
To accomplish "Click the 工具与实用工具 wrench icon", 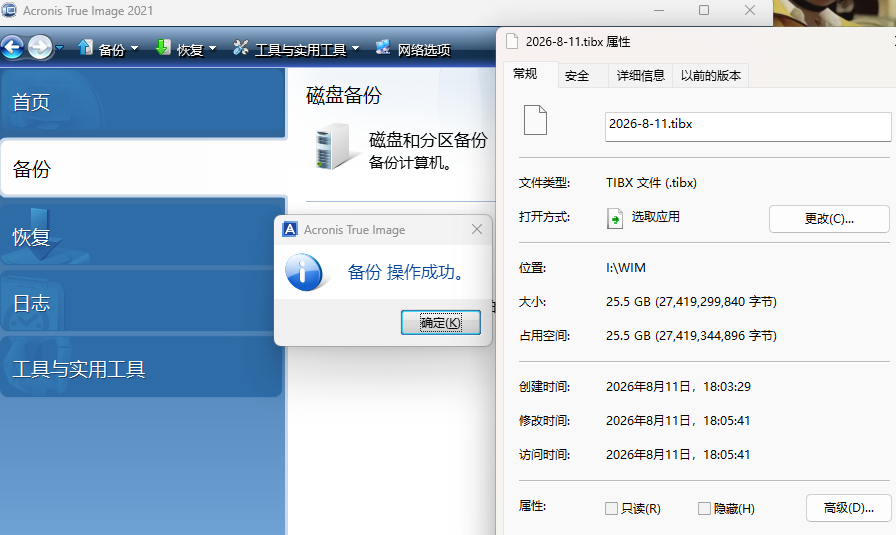I will click(x=241, y=47).
